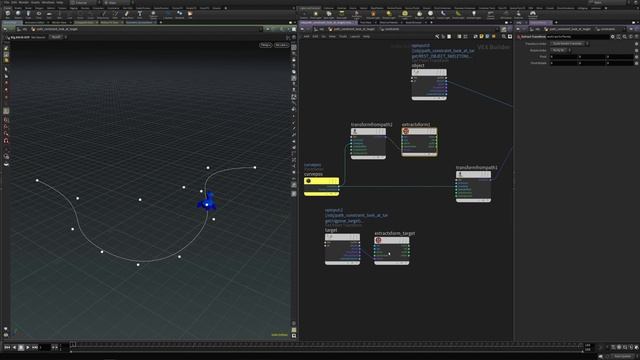The image size is (640, 360).
Task: Select the blue character object in viewport
Action: coord(207,202)
